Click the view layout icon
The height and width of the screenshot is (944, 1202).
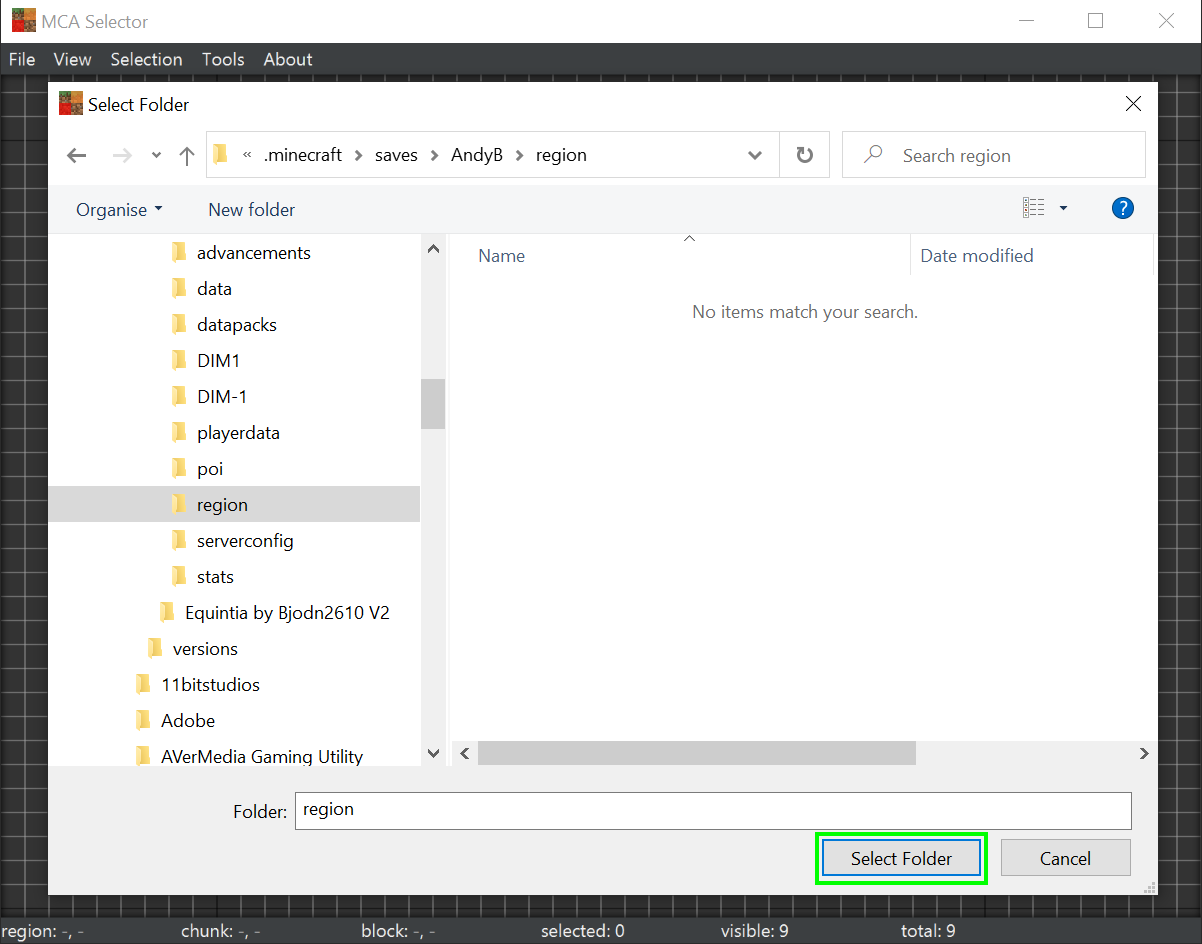click(x=1033, y=208)
